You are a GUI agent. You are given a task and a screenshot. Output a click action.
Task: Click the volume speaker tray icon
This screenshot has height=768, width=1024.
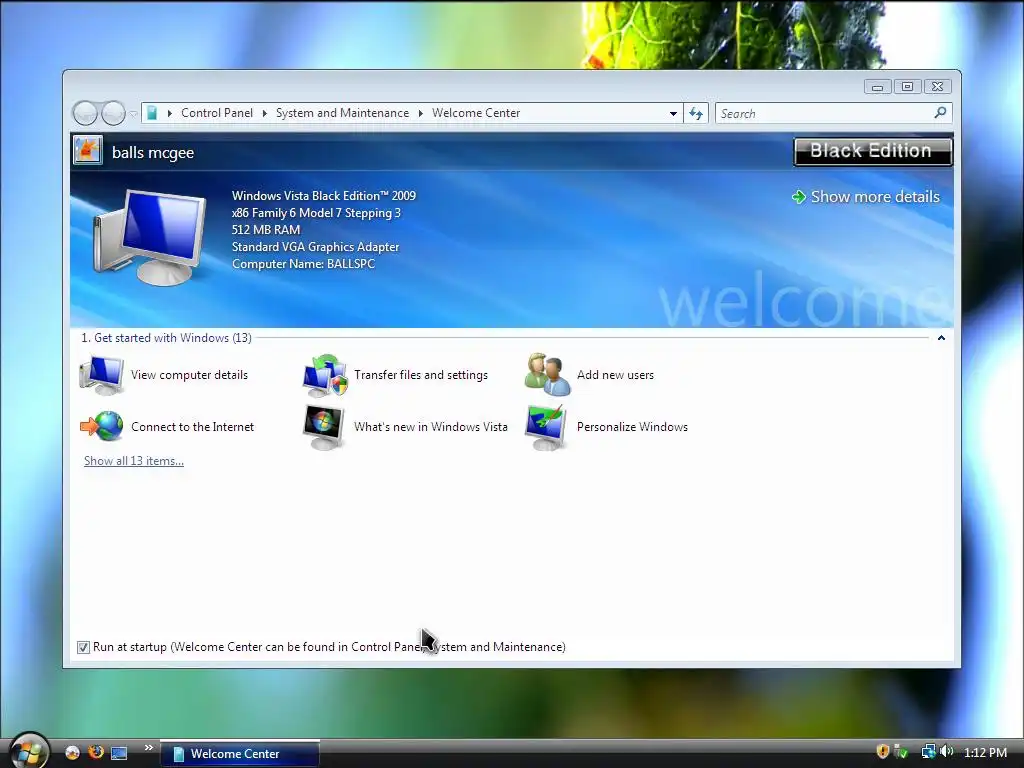[x=947, y=752]
